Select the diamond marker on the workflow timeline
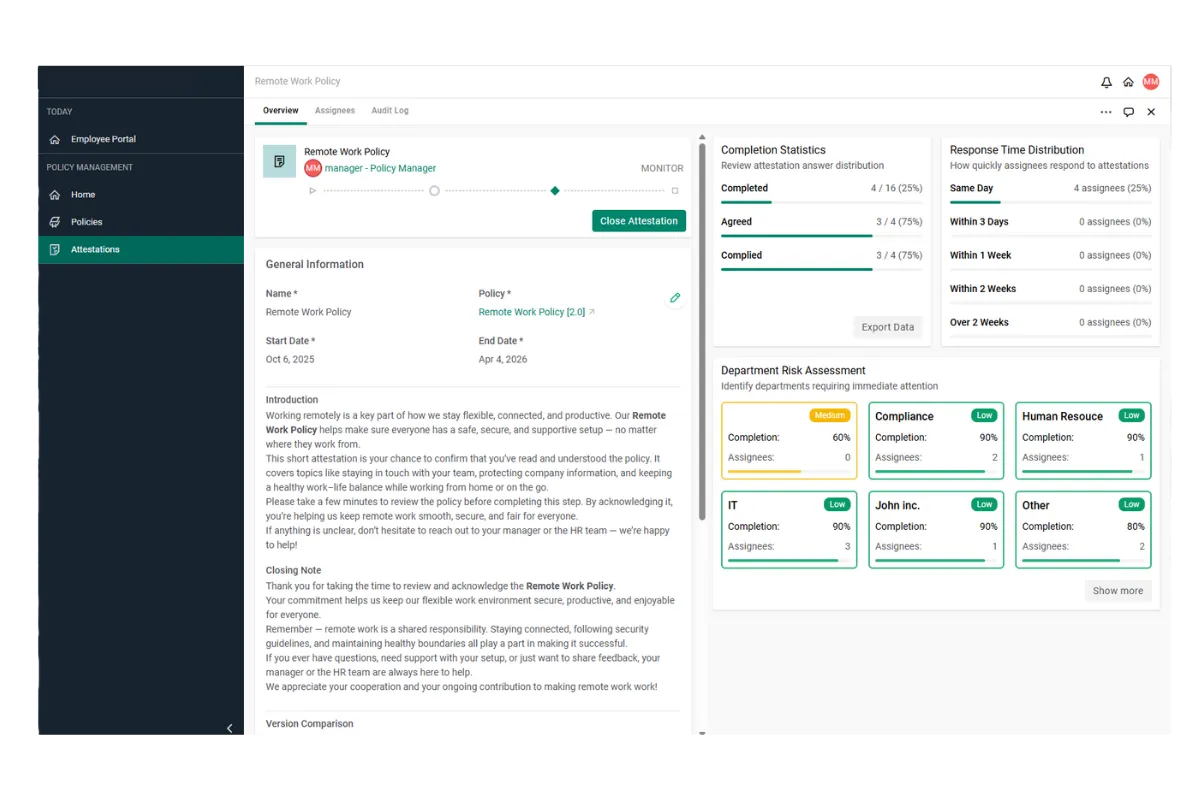Screen dimensions: 1200x800 coord(555,190)
